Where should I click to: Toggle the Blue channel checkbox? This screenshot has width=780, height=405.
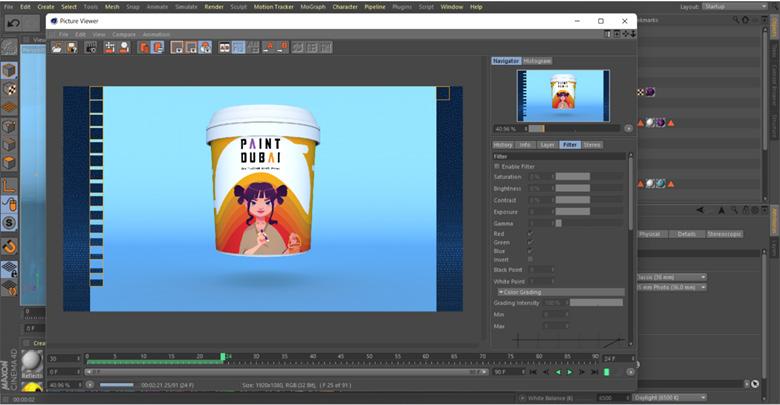[x=530, y=251]
